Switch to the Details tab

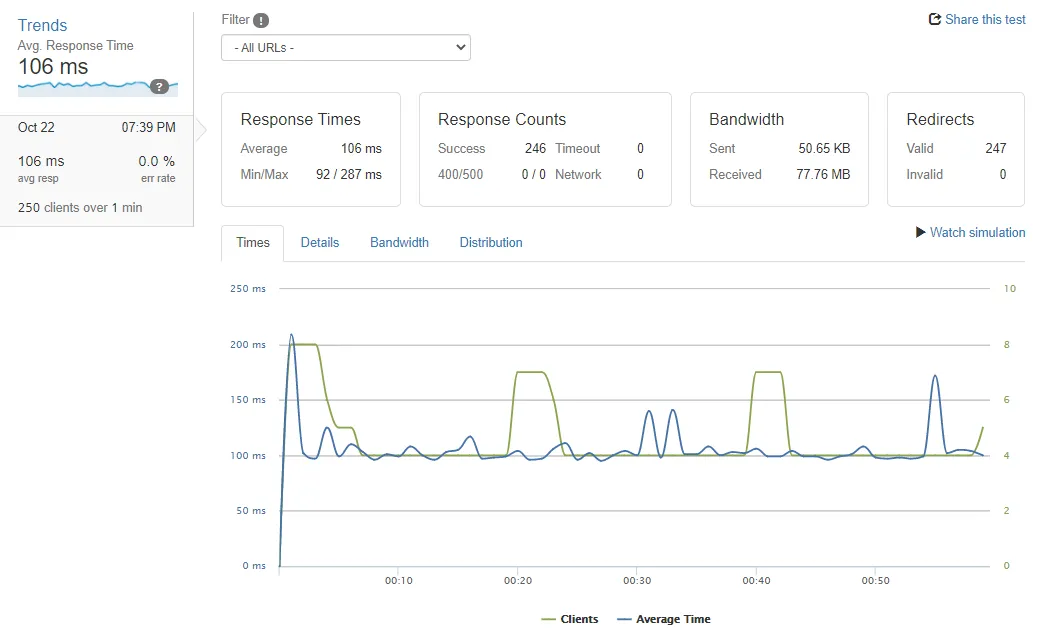pyautogui.click(x=319, y=242)
